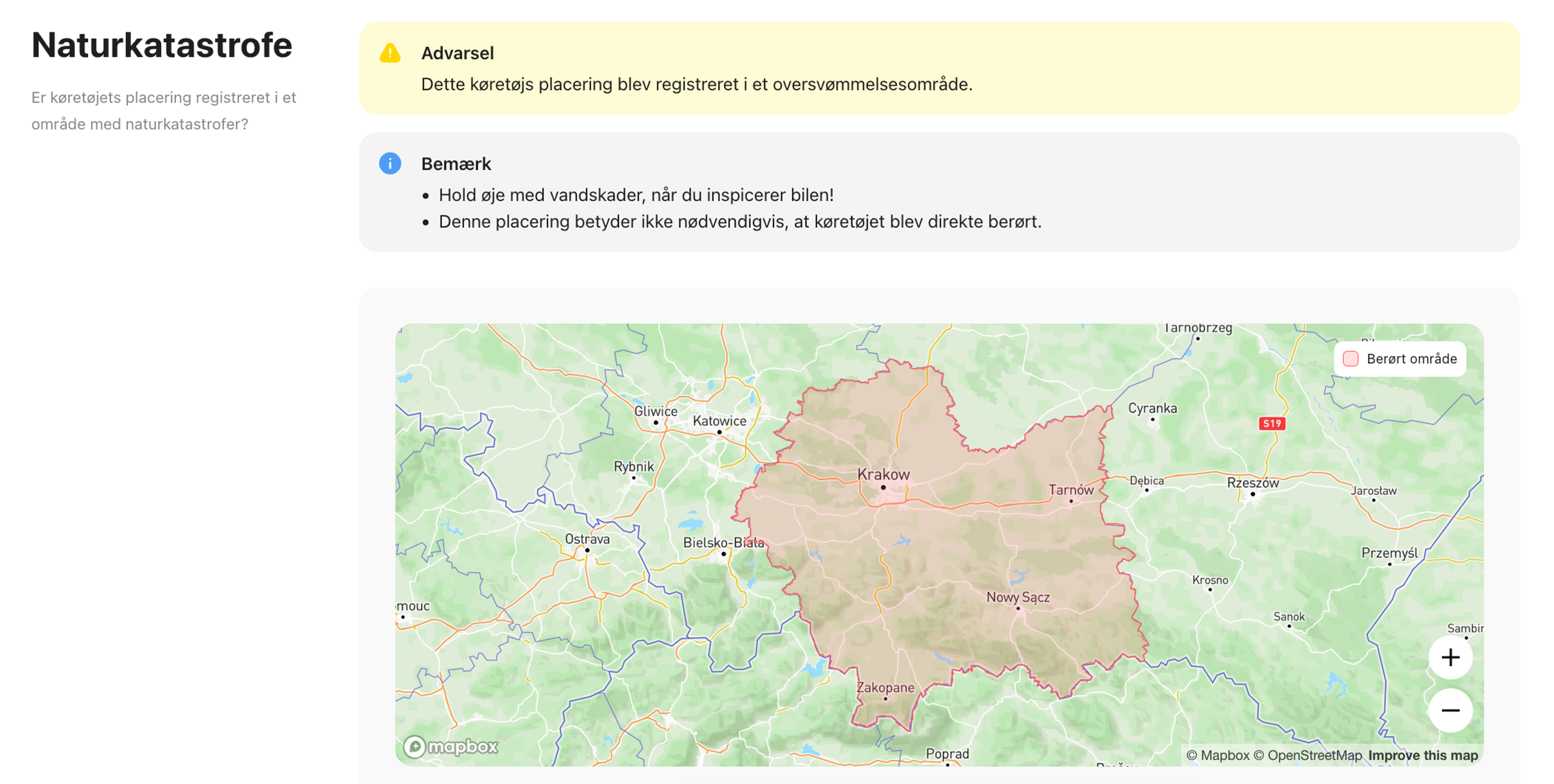Click the Katowice city label on map
Image resolution: width=1554 pixels, height=784 pixels.
tap(719, 421)
